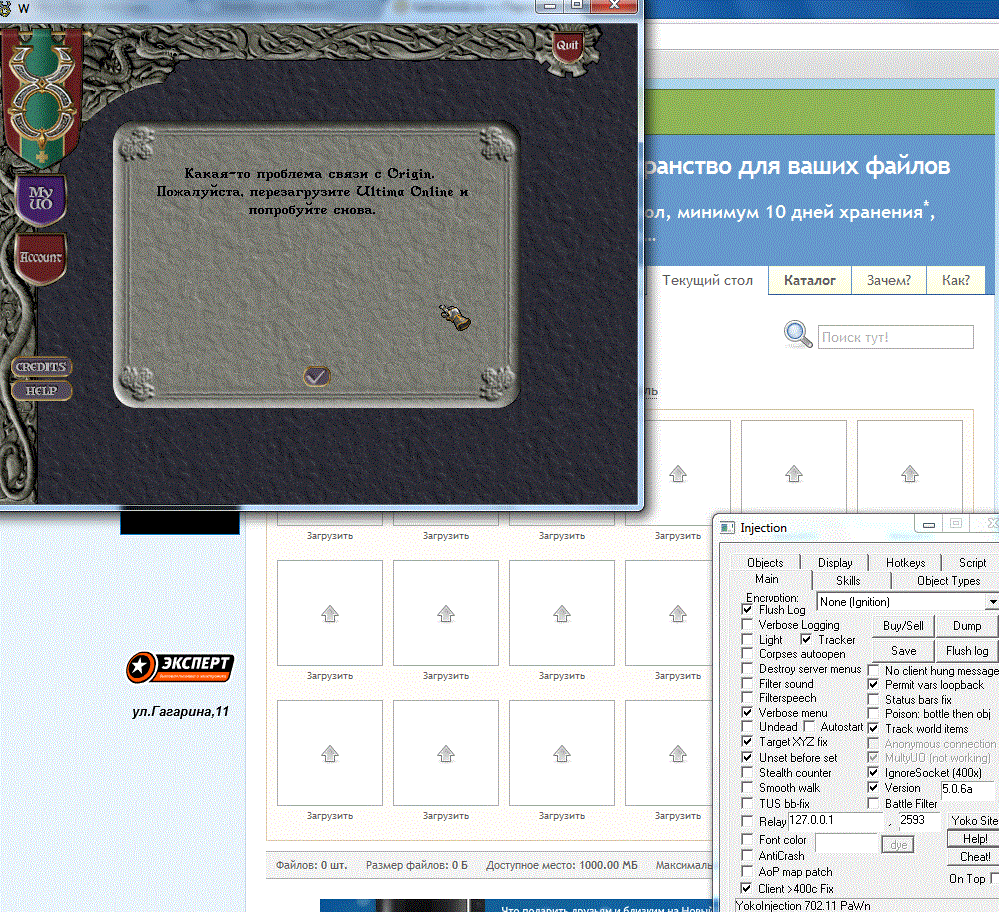This screenshot has width=999, height=915.
Task: Click the ЭКСПЕРТ store logo banner
Action: [x=180, y=666]
